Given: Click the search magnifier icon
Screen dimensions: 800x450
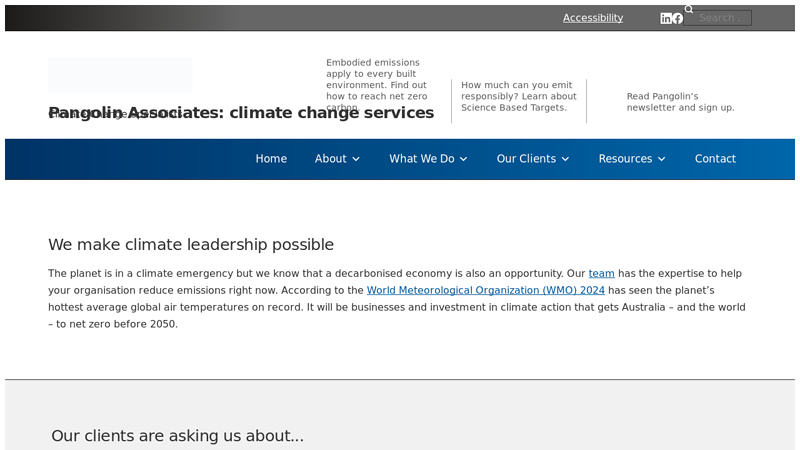Looking at the screenshot, I should (x=689, y=10).
